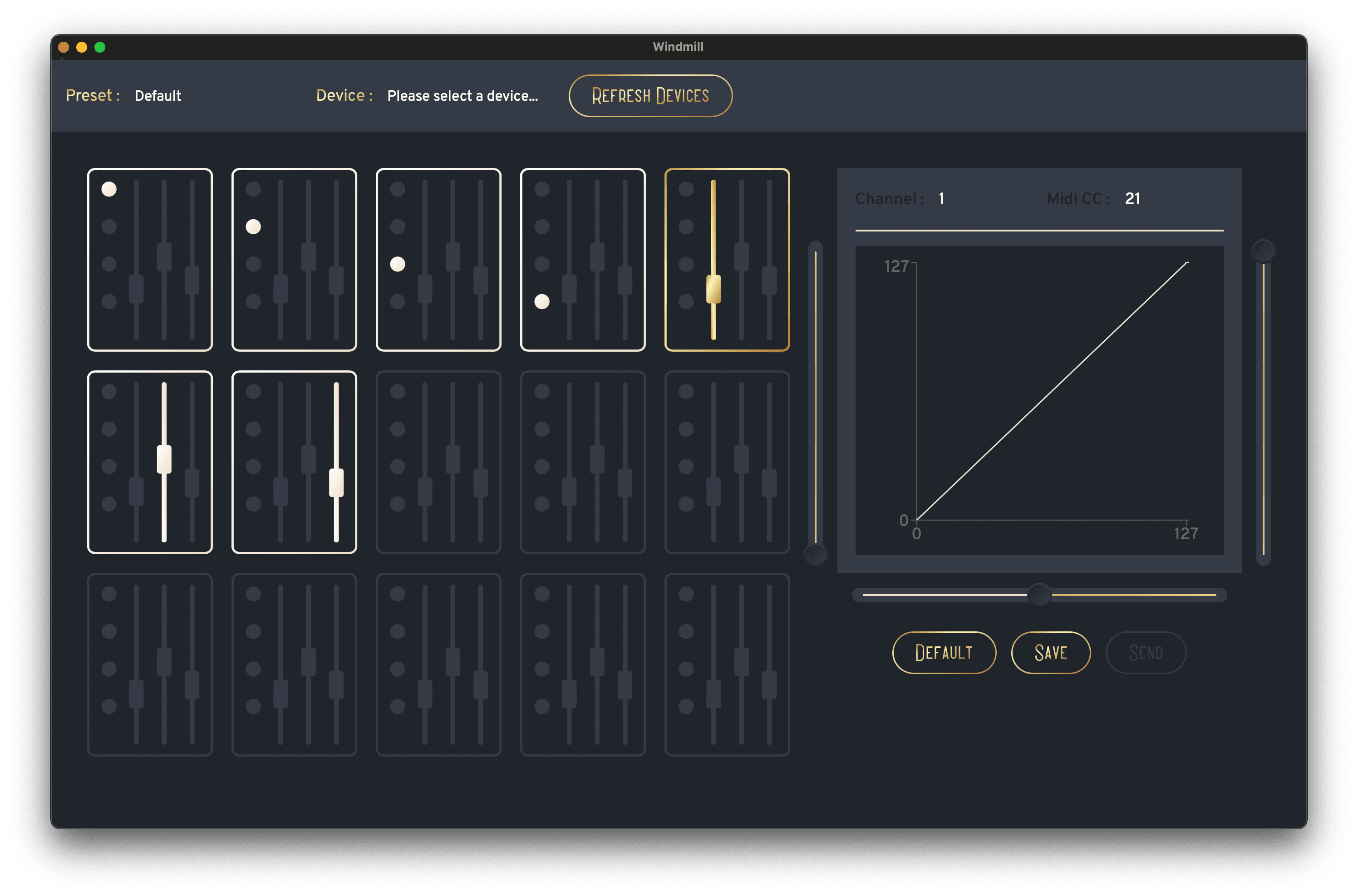Viewport: 1358px width, 896px height.
Task: Click the dimmed Send button
Action: pyautogui.click(x=1146, y=653)
